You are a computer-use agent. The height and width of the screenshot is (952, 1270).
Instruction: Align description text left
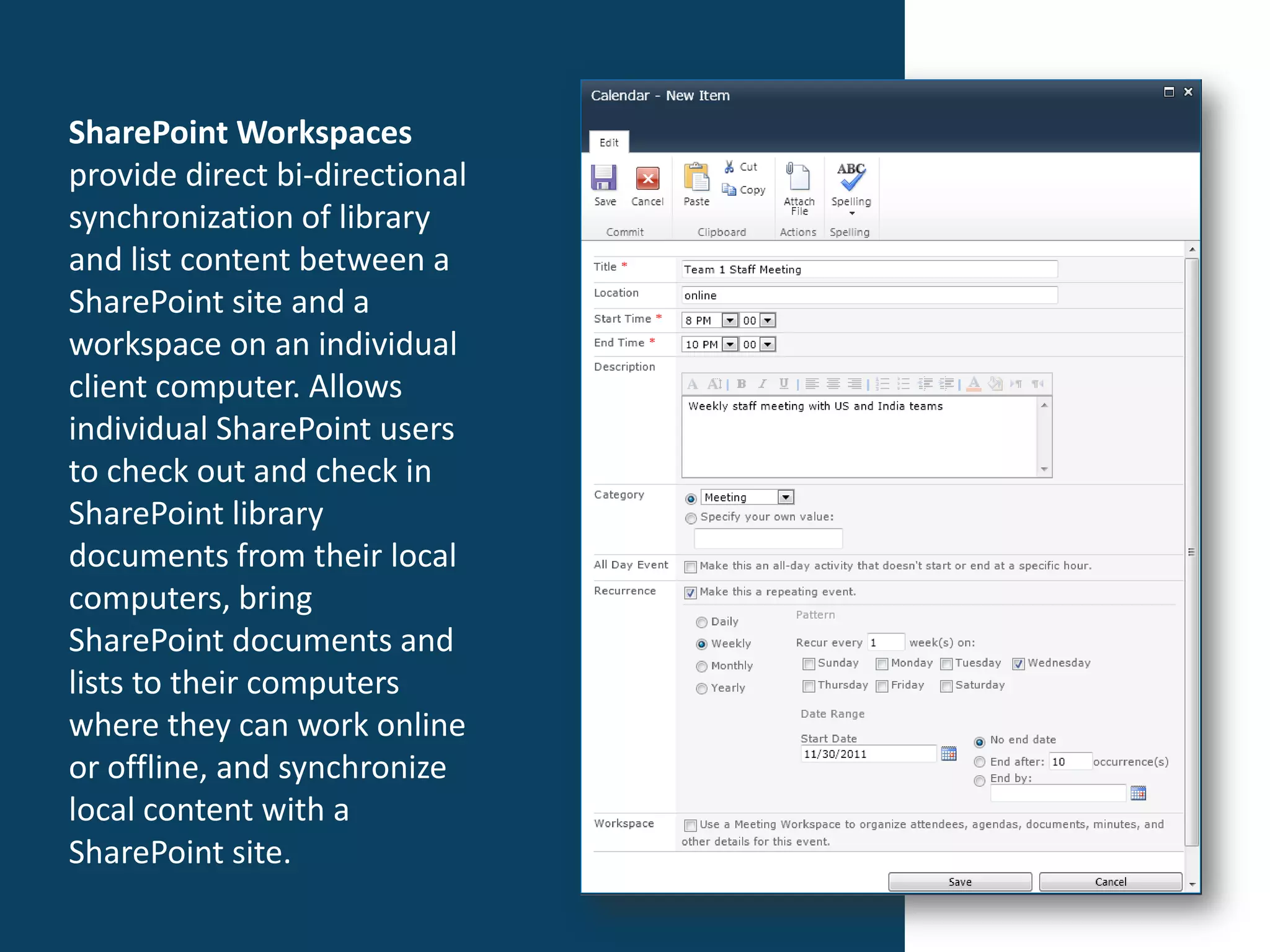pos(812,384)
